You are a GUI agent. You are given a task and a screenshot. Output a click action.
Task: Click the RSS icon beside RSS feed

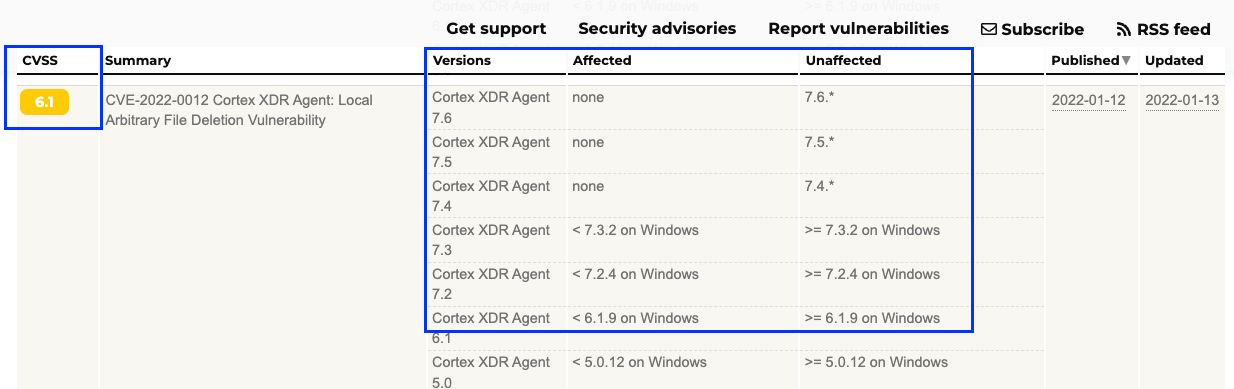click(x=1124, y=30)
